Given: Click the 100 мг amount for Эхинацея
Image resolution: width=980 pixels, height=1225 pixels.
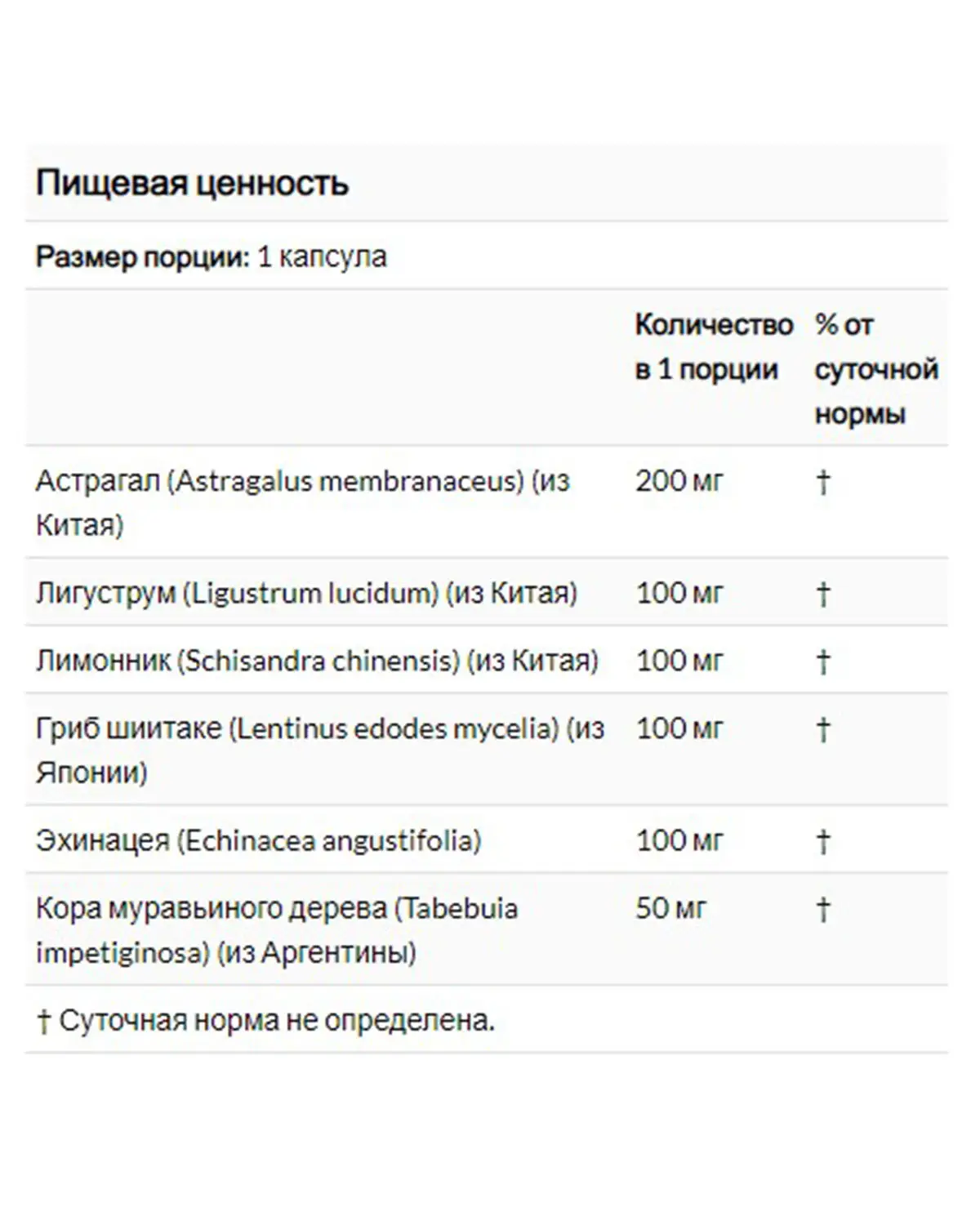Looking at the screenshot, I should (x=679, y=840).
